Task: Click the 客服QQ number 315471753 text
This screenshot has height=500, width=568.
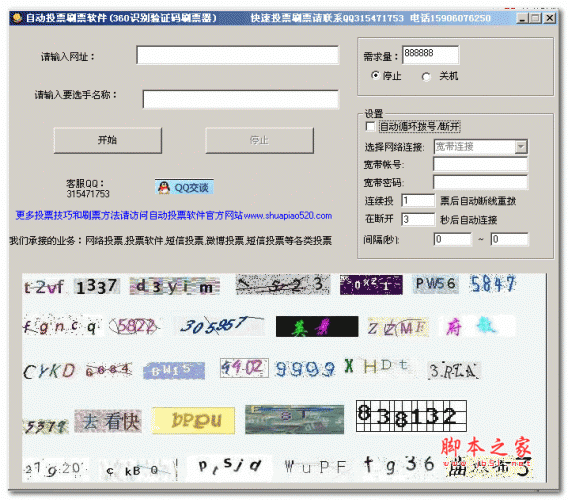Action: (x=88, y=194)
